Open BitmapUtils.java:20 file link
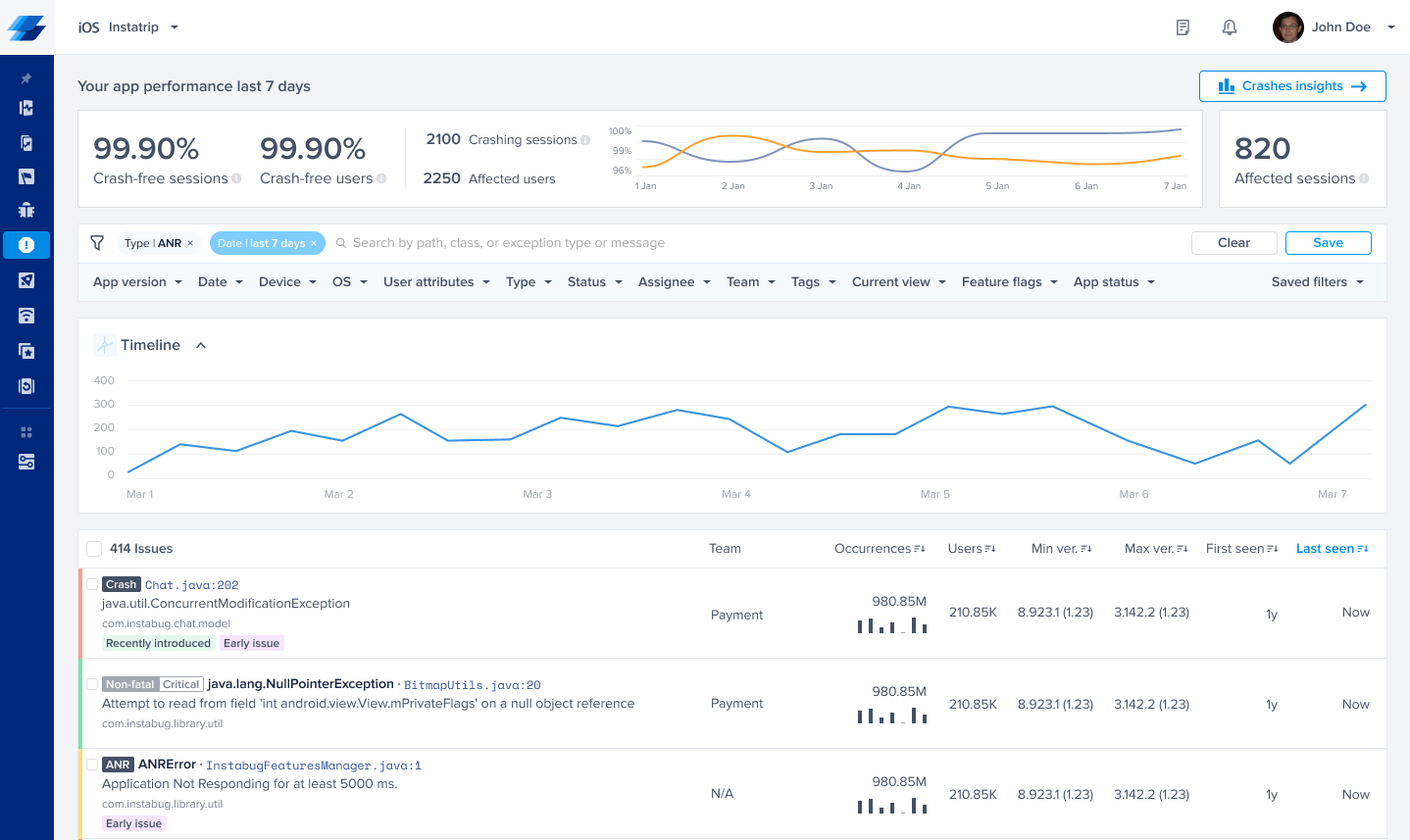The height and width of the screenshot is (840, 1410). (473, 685)
